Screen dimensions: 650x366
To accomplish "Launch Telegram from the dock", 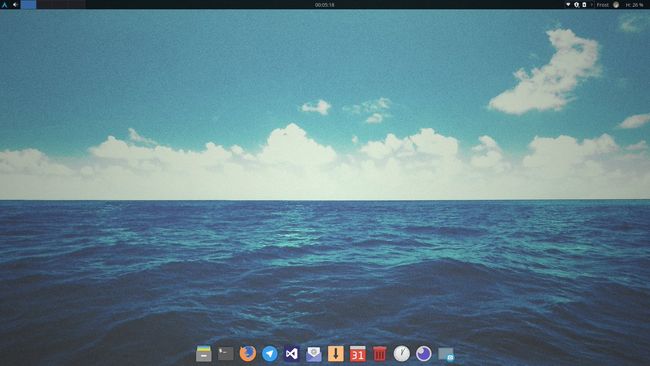I will tap(270, 354).
